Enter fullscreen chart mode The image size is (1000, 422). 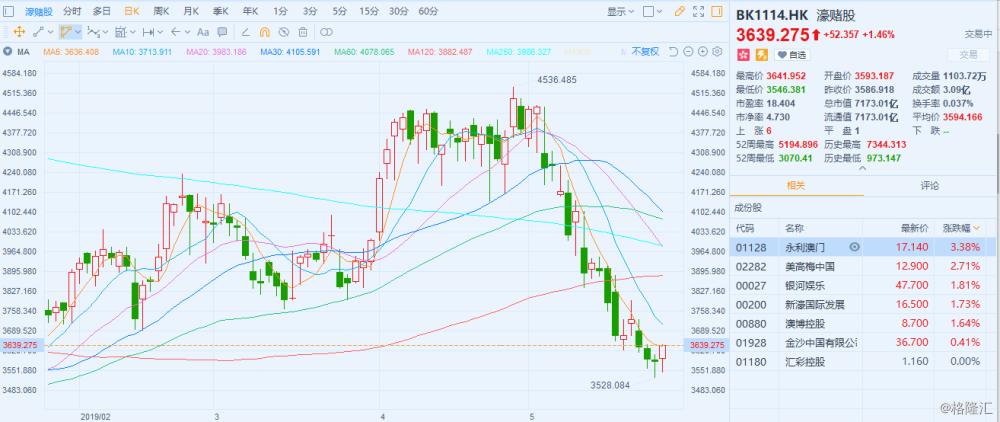click(698, 11)
